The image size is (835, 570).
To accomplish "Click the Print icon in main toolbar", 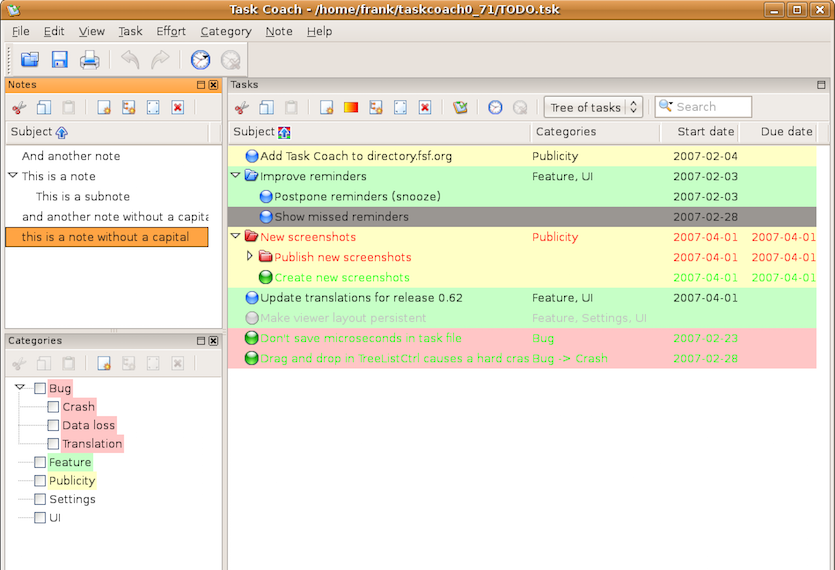I will tap(89, 60).
